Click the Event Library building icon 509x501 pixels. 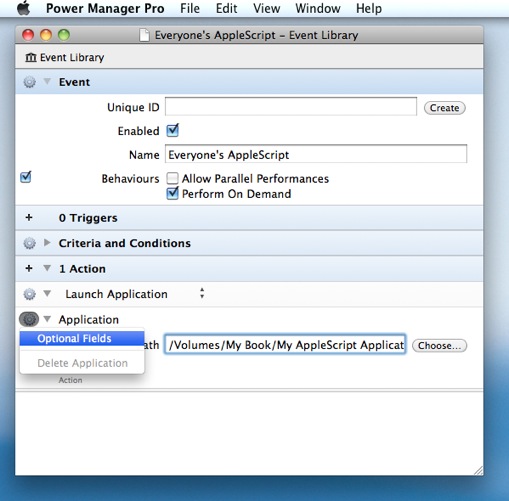point(31,57)
